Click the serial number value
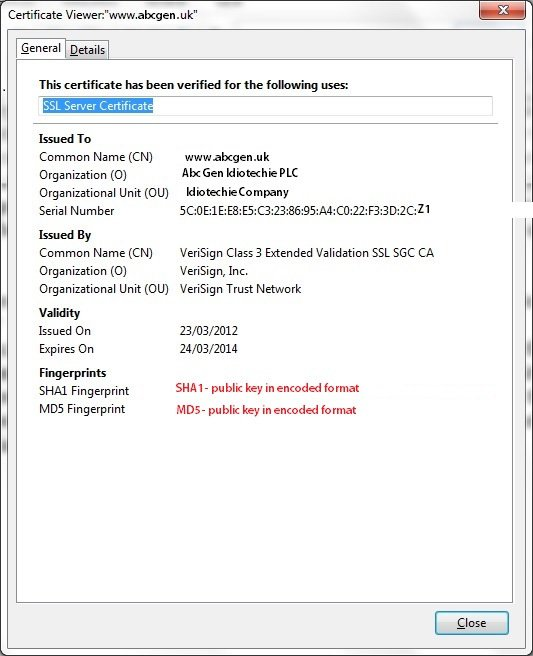The height and width of the screenshot is (656, 533). (x=305, y=210)
